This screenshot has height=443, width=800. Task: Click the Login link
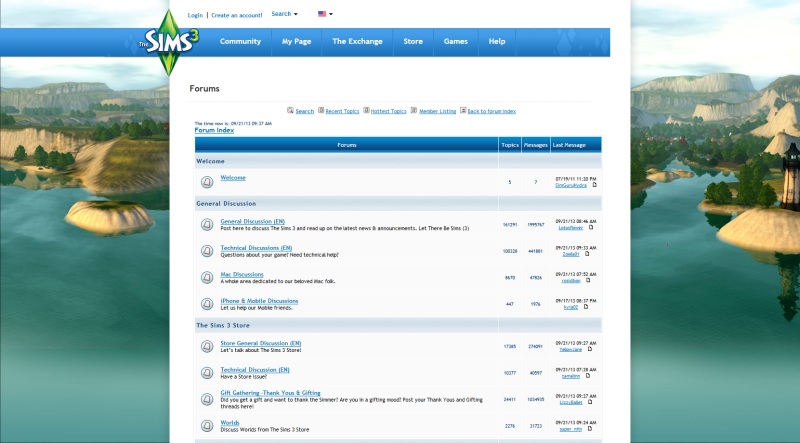coord(195,15)
